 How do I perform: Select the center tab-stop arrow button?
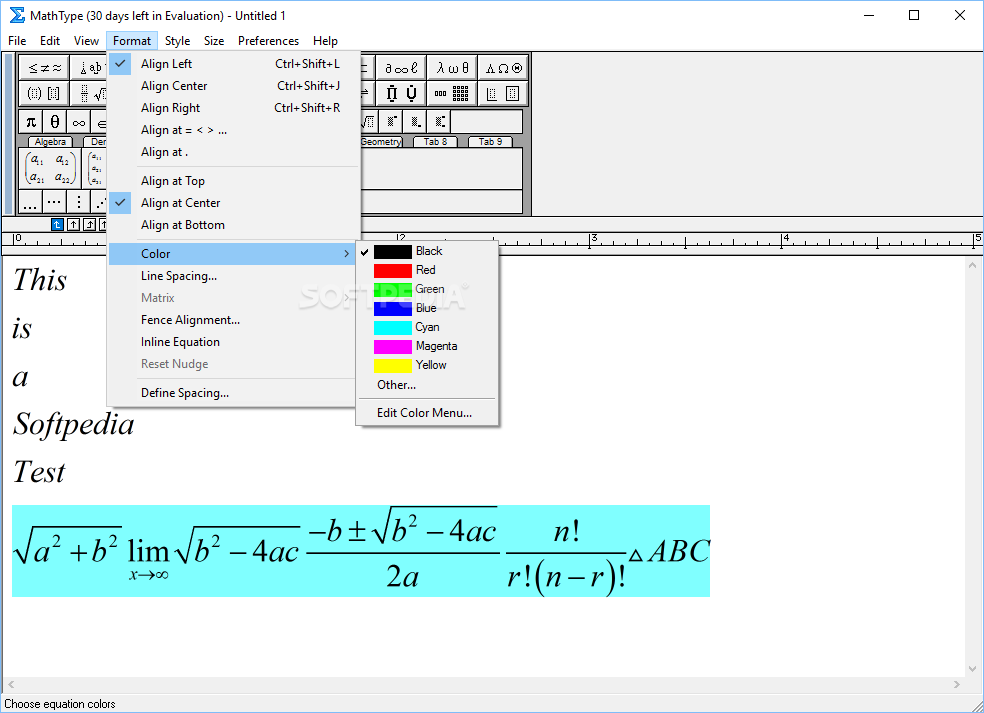tap(73, 224)
